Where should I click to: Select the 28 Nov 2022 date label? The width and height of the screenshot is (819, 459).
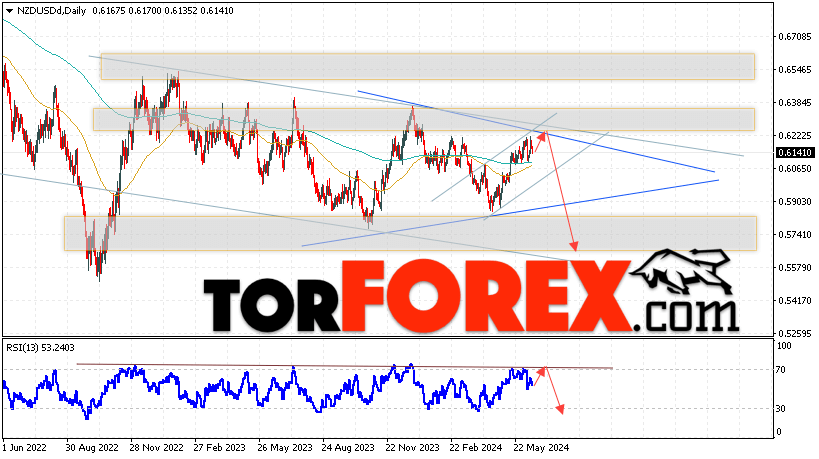156,448
